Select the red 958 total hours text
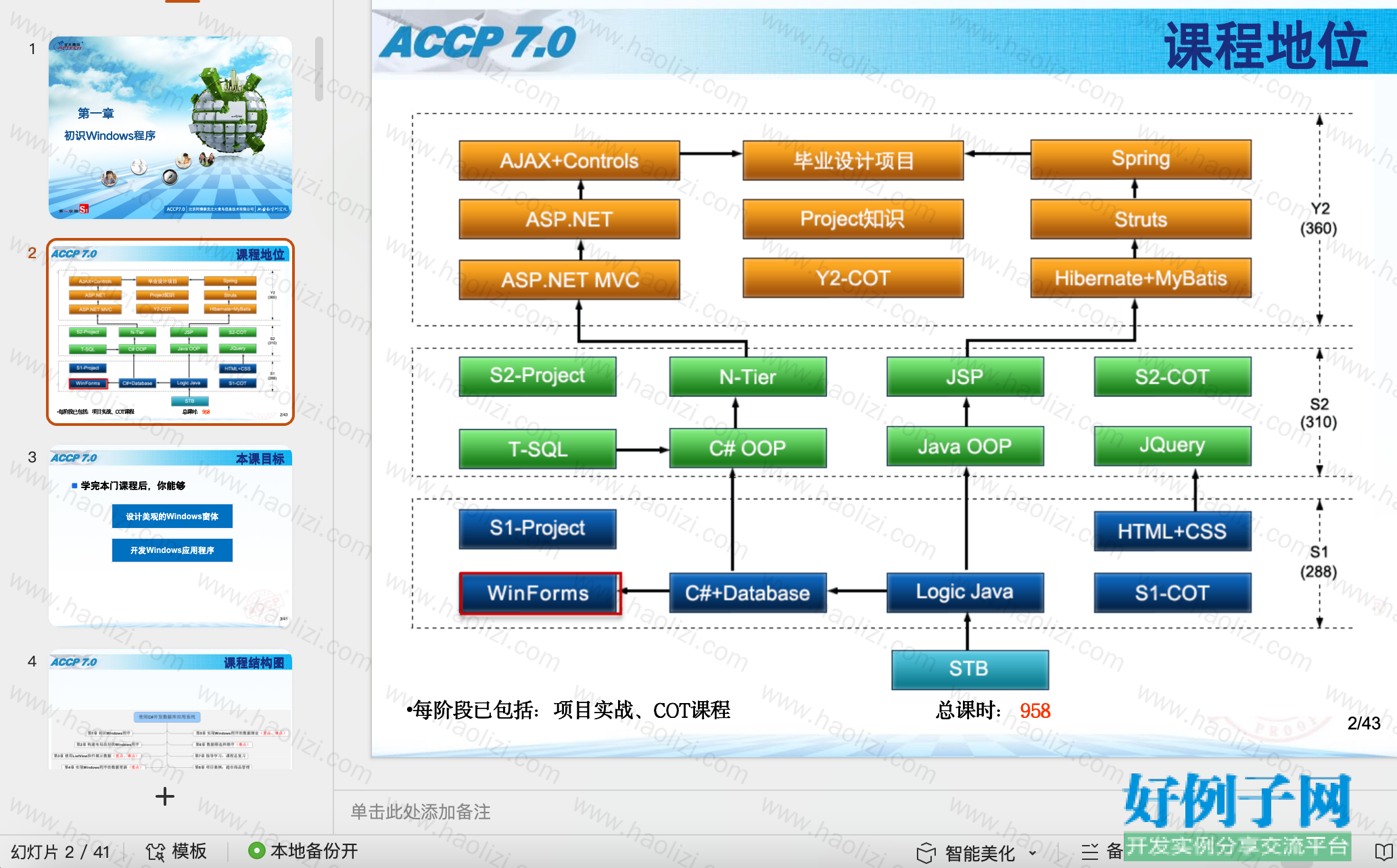Viewport: 1397px width, 868px height. pyautogui.click(x=1035, y=710)
